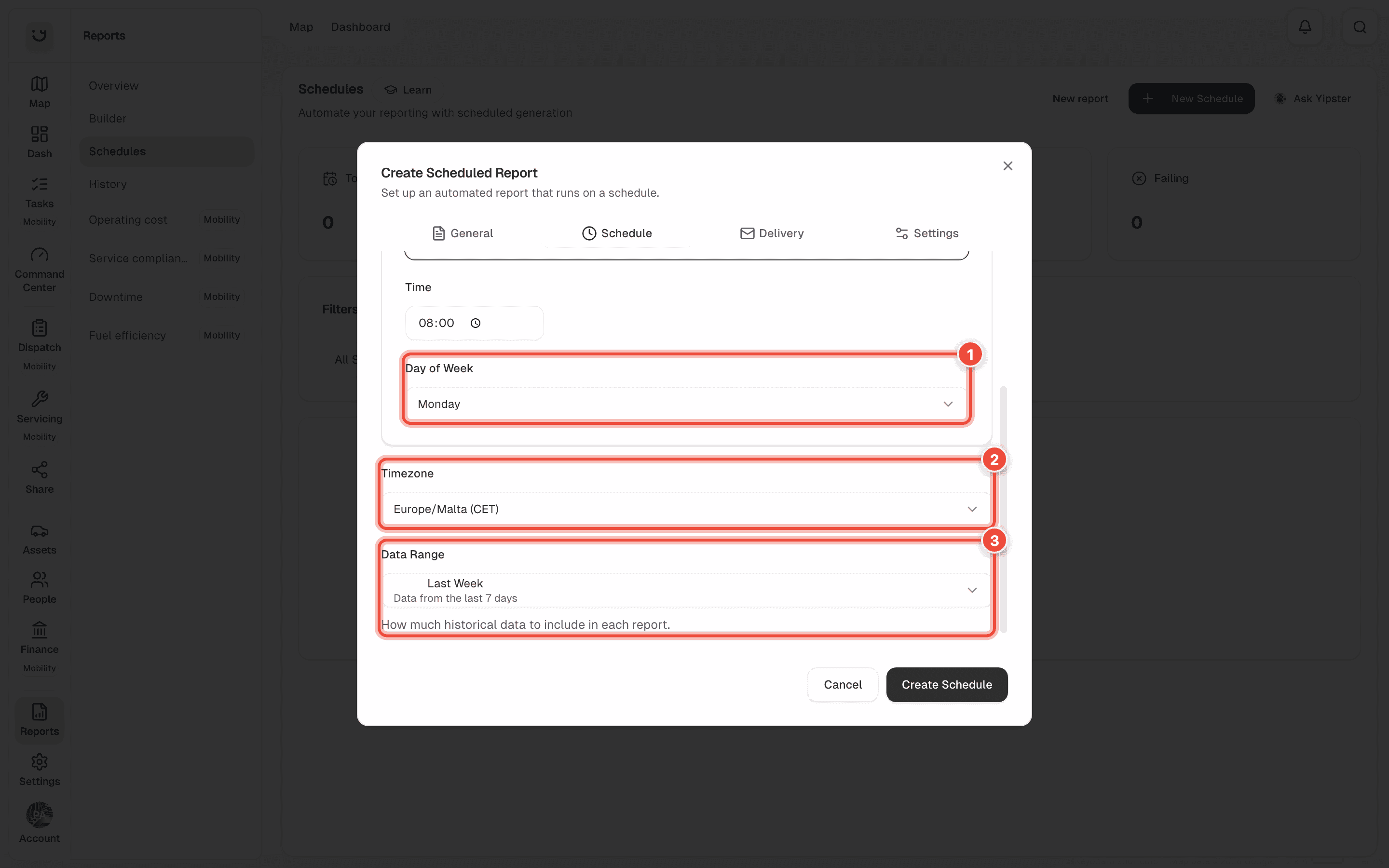This screenshot has height=868, width=1389.
Task: Open Servicing wrench icon
Action: point(39,398)
